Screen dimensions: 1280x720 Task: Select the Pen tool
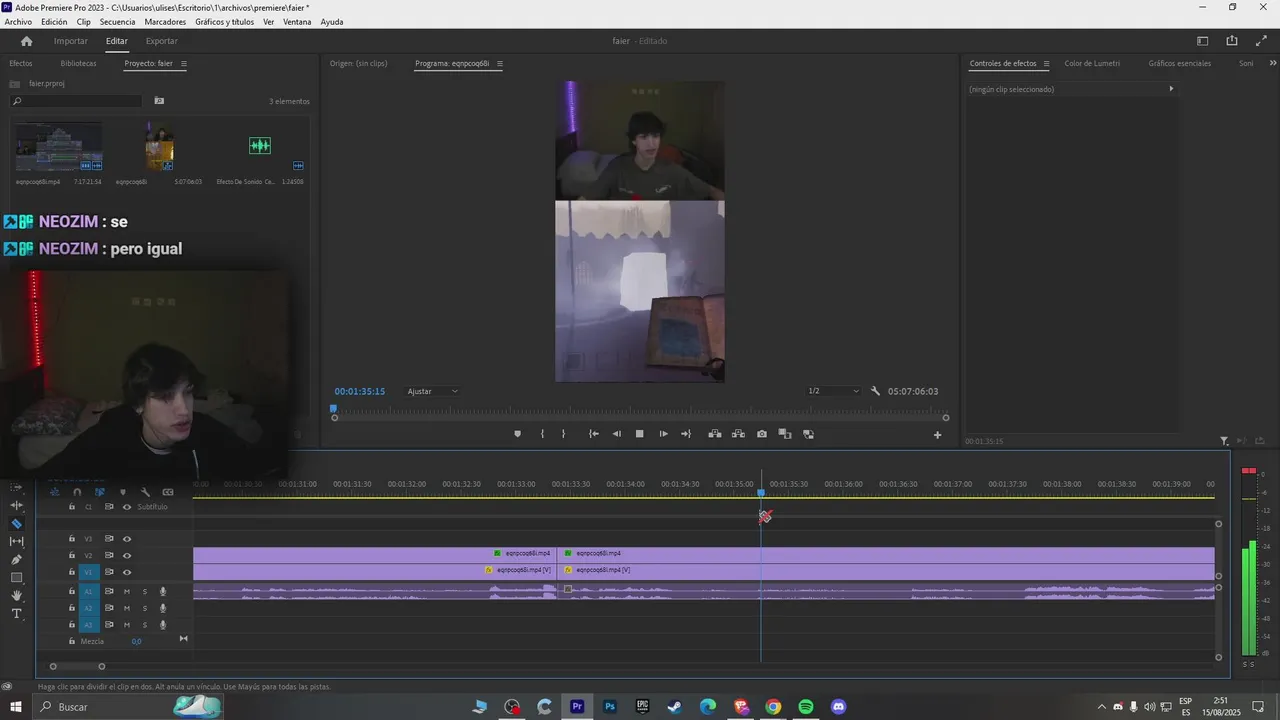[x=16, y=559]
